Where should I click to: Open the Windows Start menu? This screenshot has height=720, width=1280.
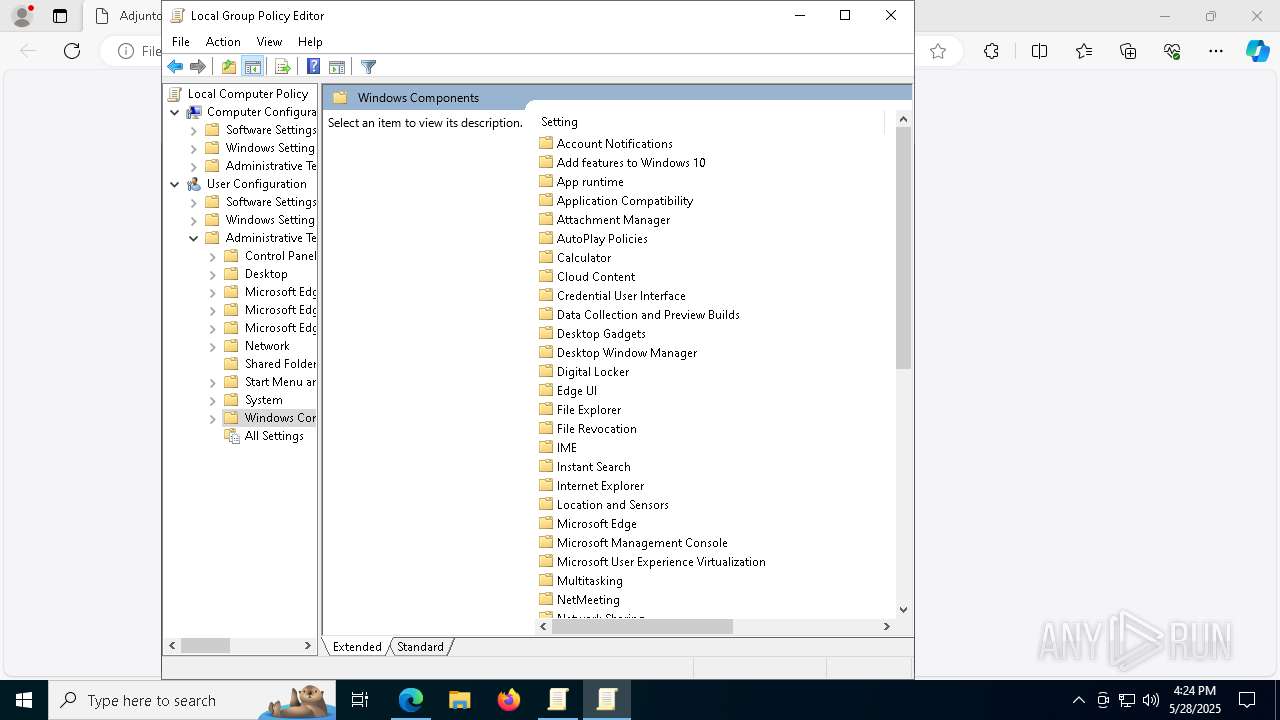point(24,700)
